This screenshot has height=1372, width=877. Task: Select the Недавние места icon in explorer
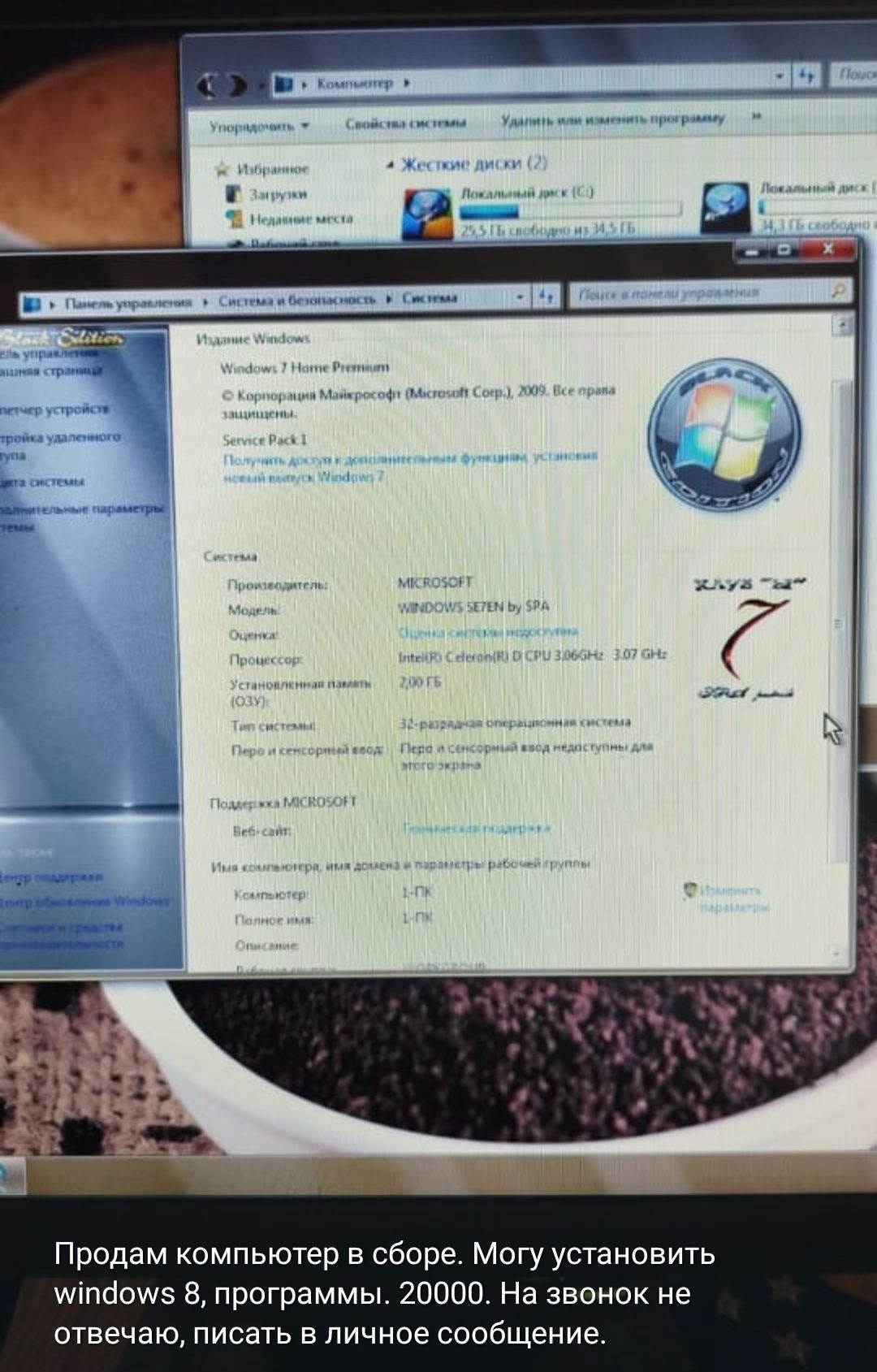(235, 219)
